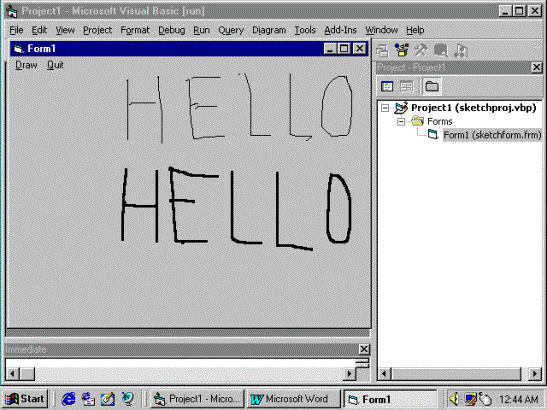Open the Quit menu on Form1
The image size is (547, 410).
click(x=55, y=65)
